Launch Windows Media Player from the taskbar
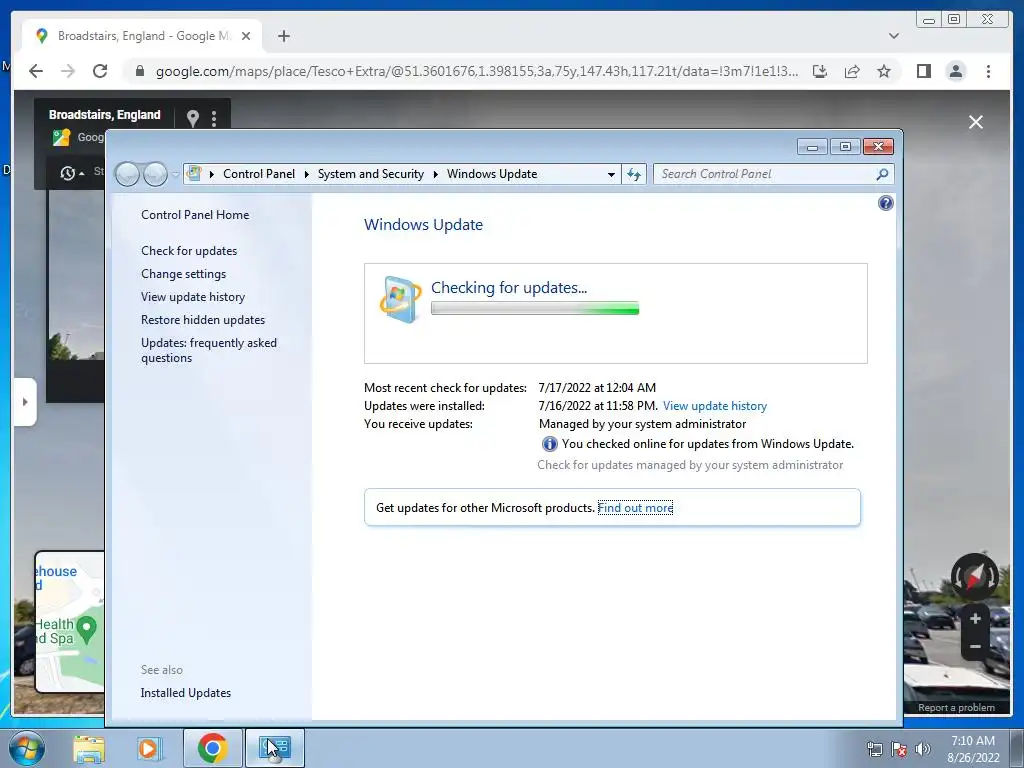The width and height of the screenshot is (1024, 768). pyautogui.click(x=149, y=748)
